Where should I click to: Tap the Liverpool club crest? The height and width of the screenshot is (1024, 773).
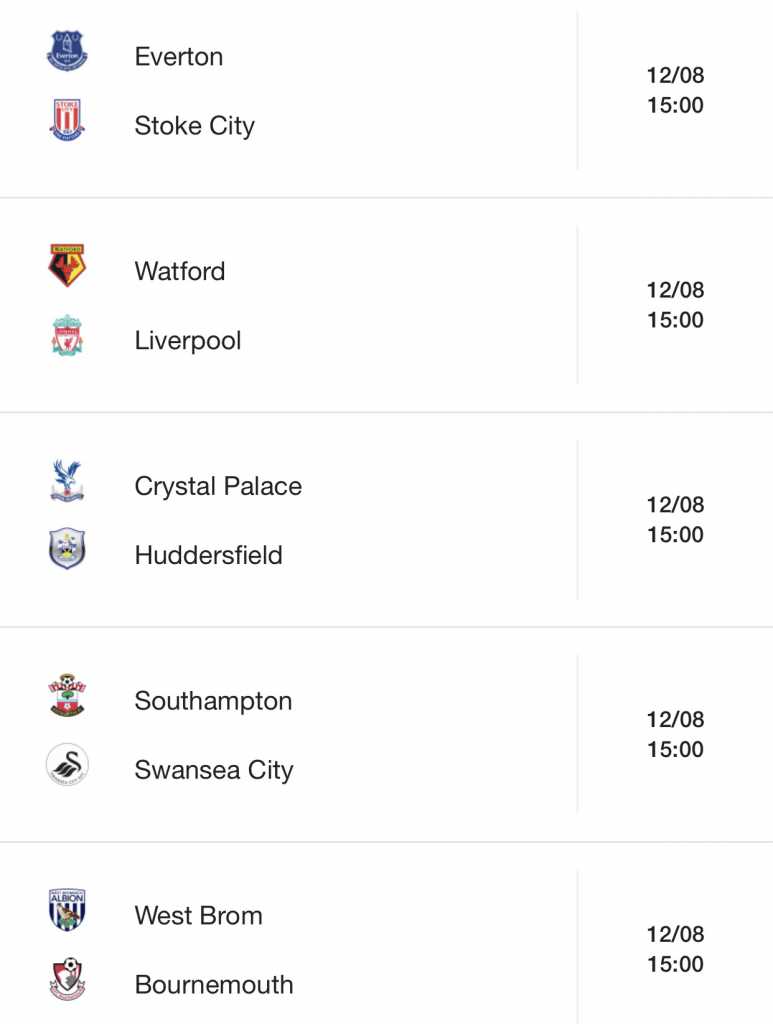[x=67, y=336]
